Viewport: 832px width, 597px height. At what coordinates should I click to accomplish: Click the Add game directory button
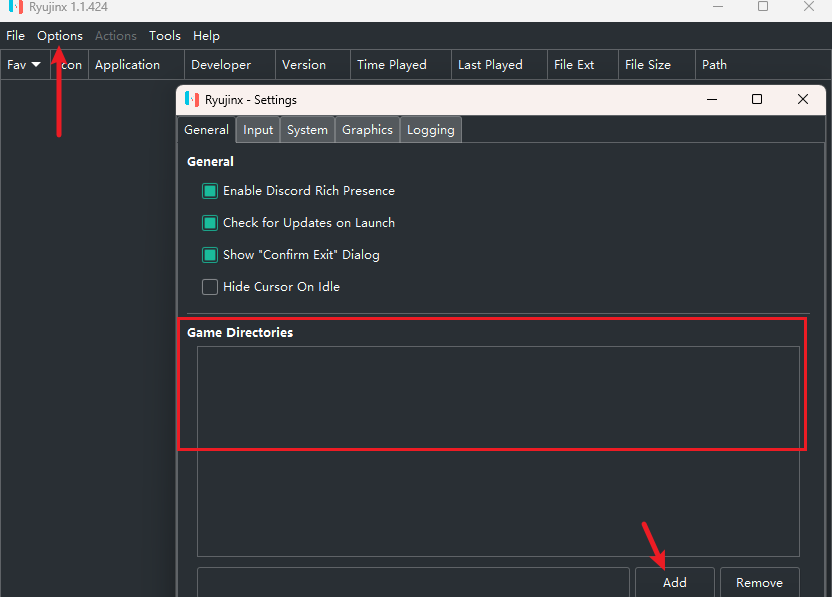tap(675, 582)
